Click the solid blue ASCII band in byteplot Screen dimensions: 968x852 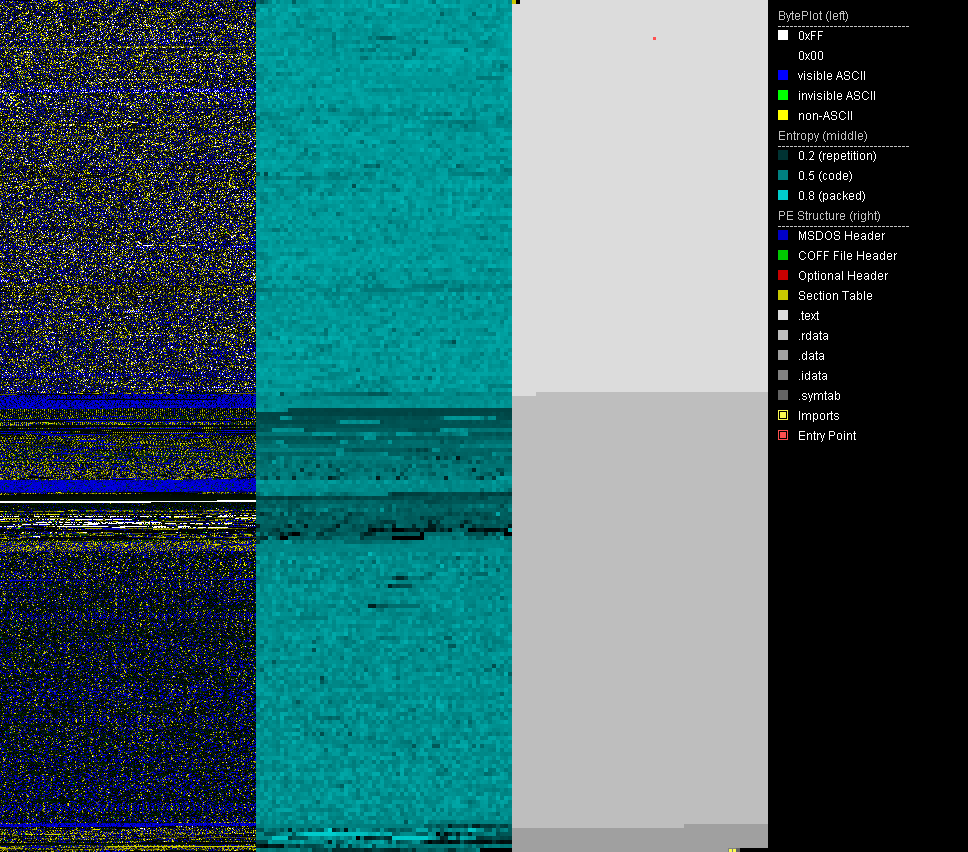coord(128,486)
